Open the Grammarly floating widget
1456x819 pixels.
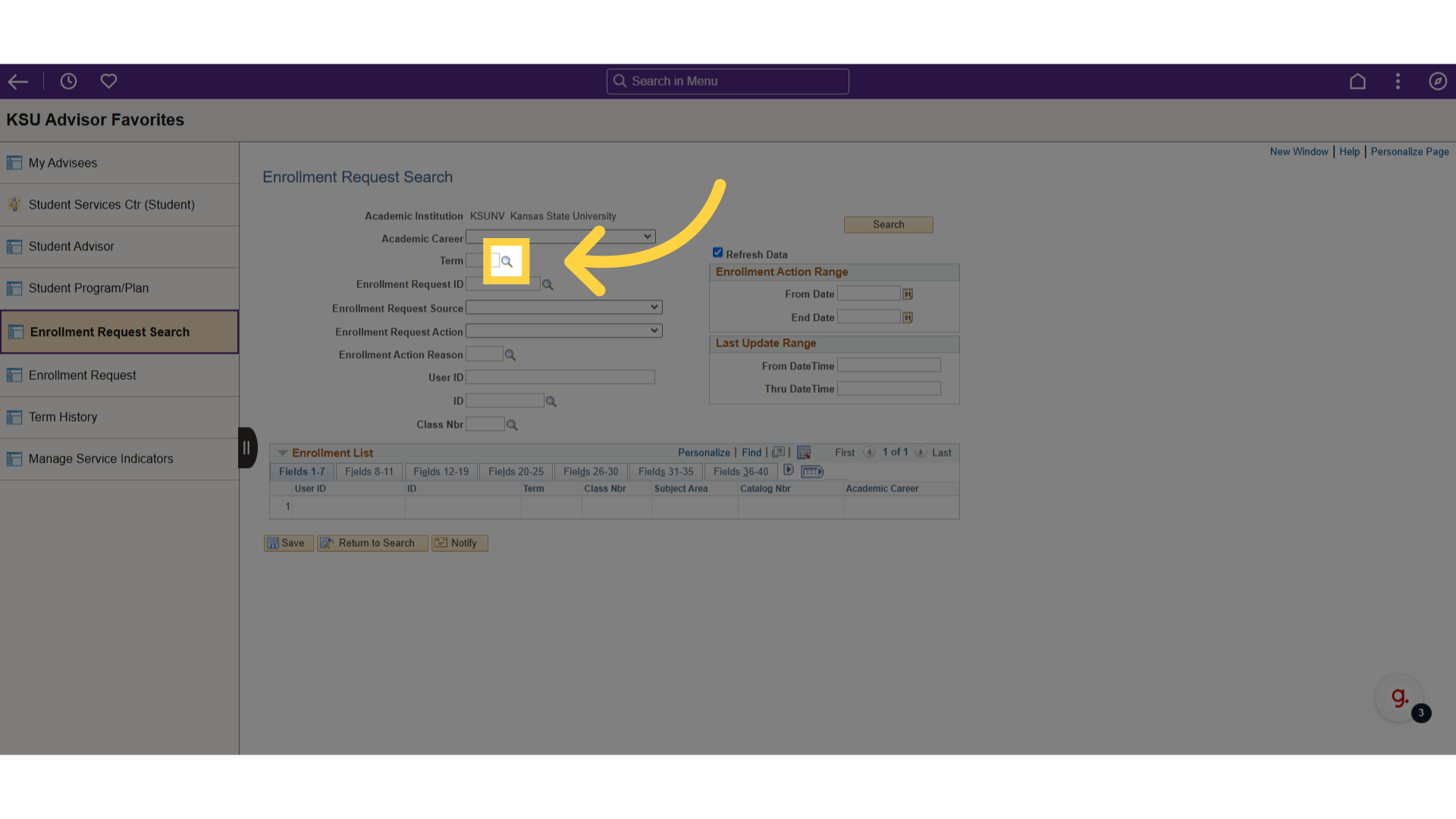(1399, 698)
